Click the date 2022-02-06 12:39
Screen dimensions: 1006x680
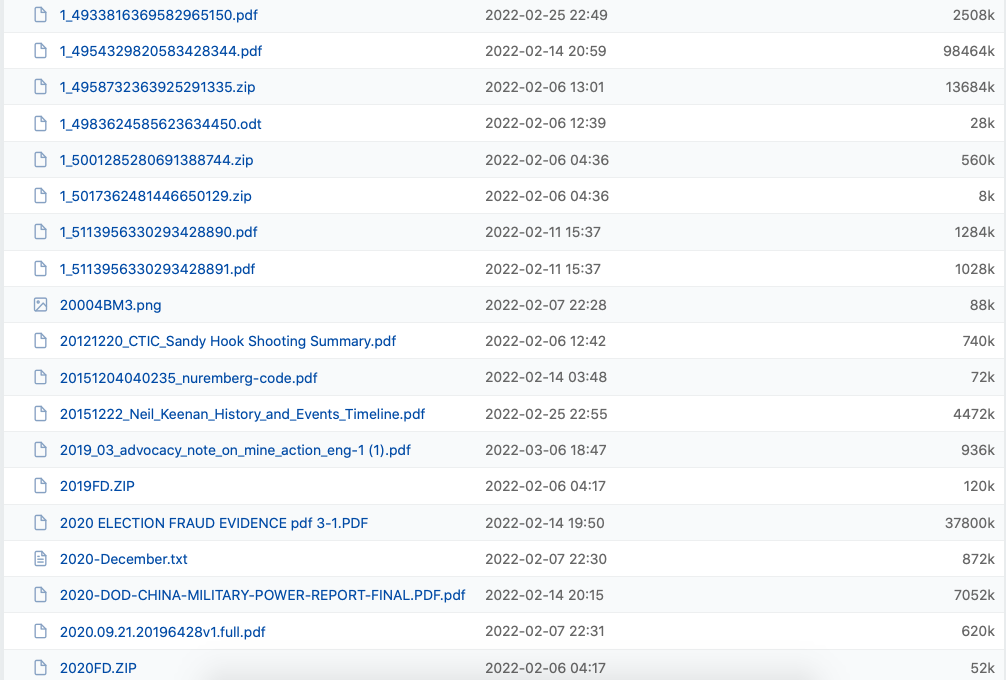pos(545,123)
